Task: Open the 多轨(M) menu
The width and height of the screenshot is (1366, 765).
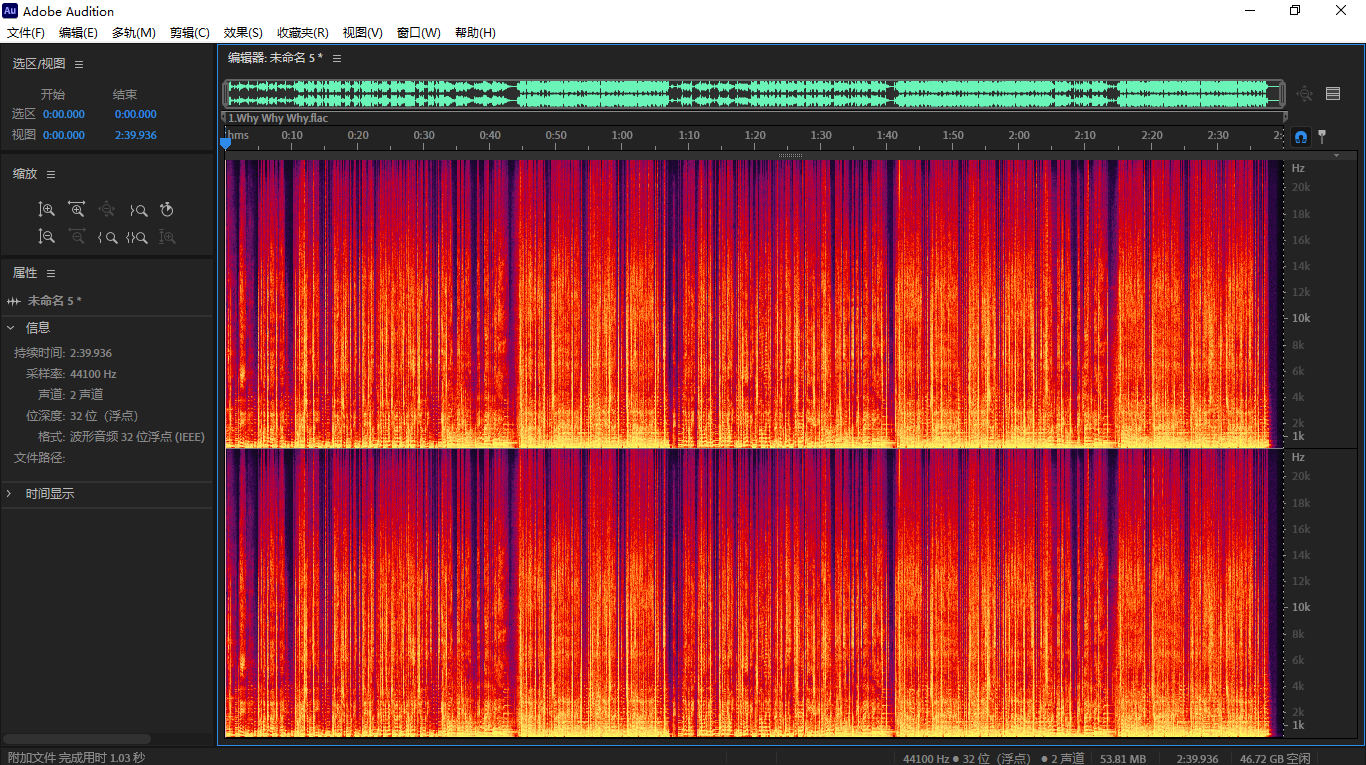Action: pos(133,33)
